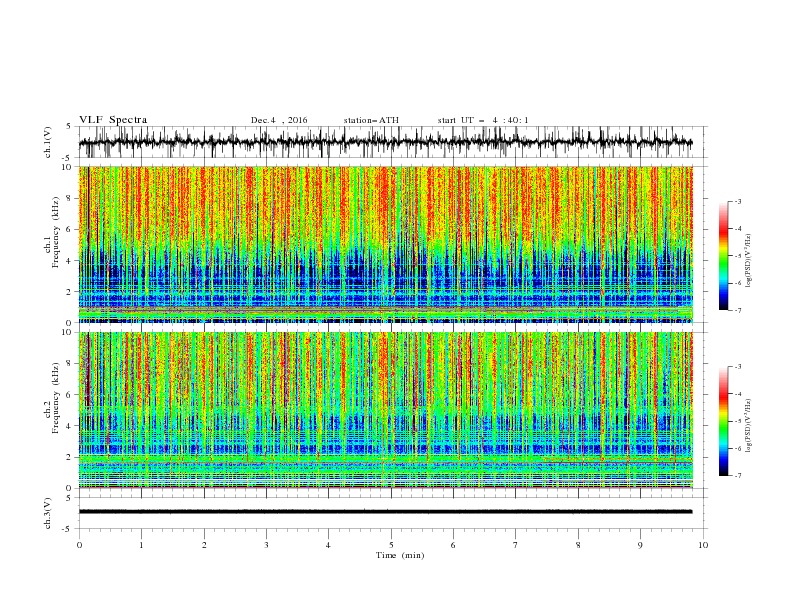This screenshot has height=612, width=792.
Task: Click the ch.3 flat waveform trace
Action: pos(385,512)
